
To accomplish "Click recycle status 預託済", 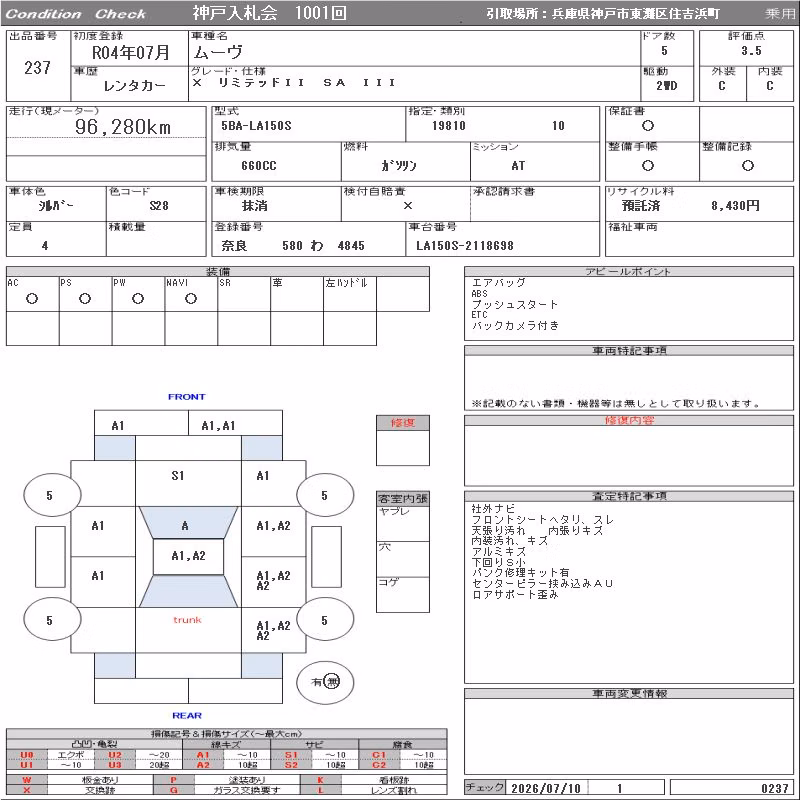I will point(641,206).
